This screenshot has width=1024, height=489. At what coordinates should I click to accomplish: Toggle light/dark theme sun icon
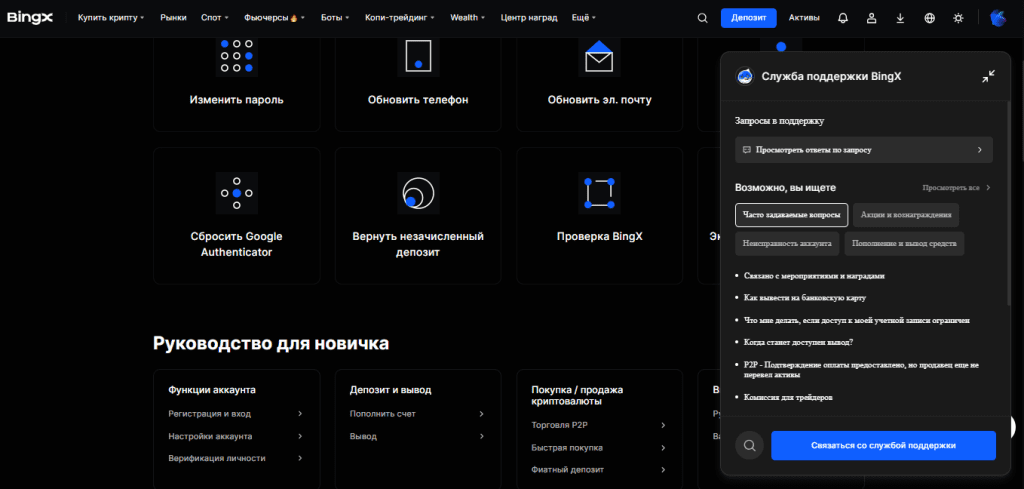click(x=958, y=18)
